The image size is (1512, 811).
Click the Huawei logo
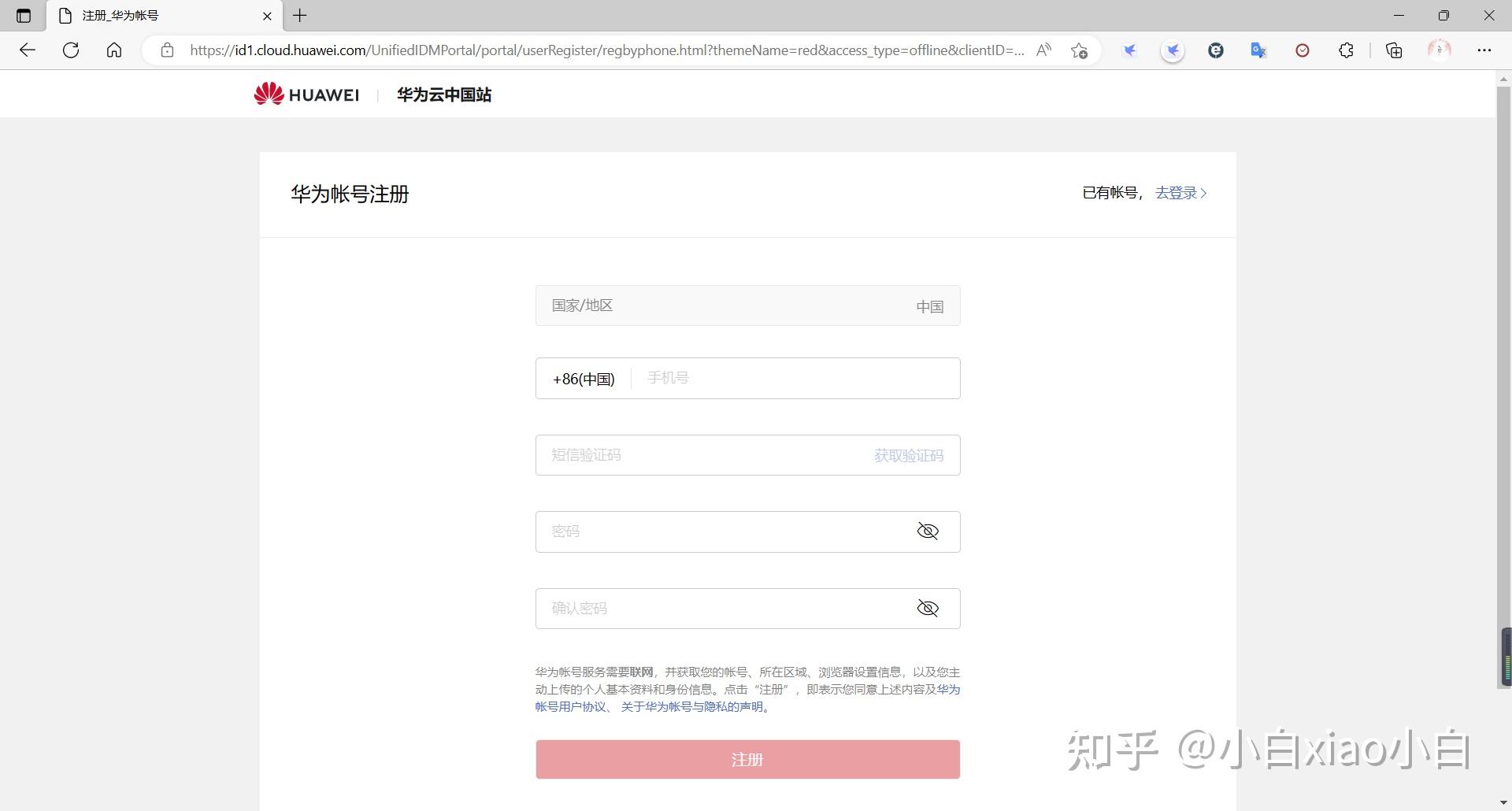tap(306, 94)
